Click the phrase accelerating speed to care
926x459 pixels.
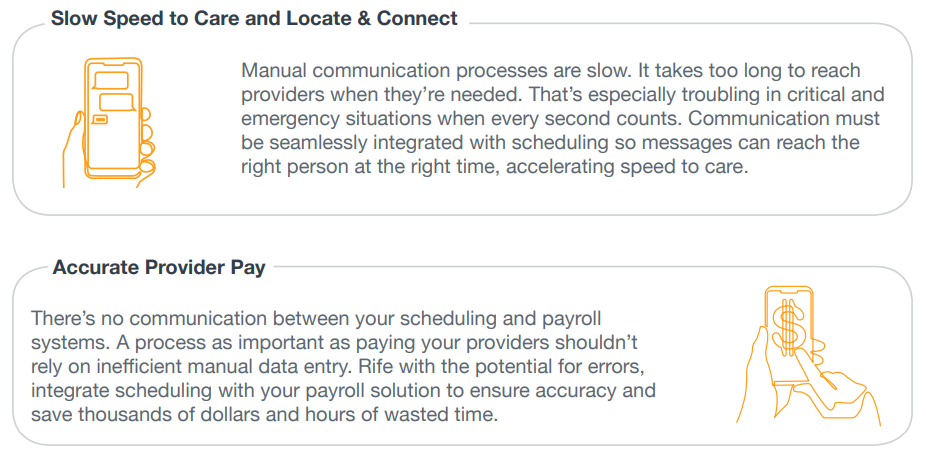(x=628, y=167)
